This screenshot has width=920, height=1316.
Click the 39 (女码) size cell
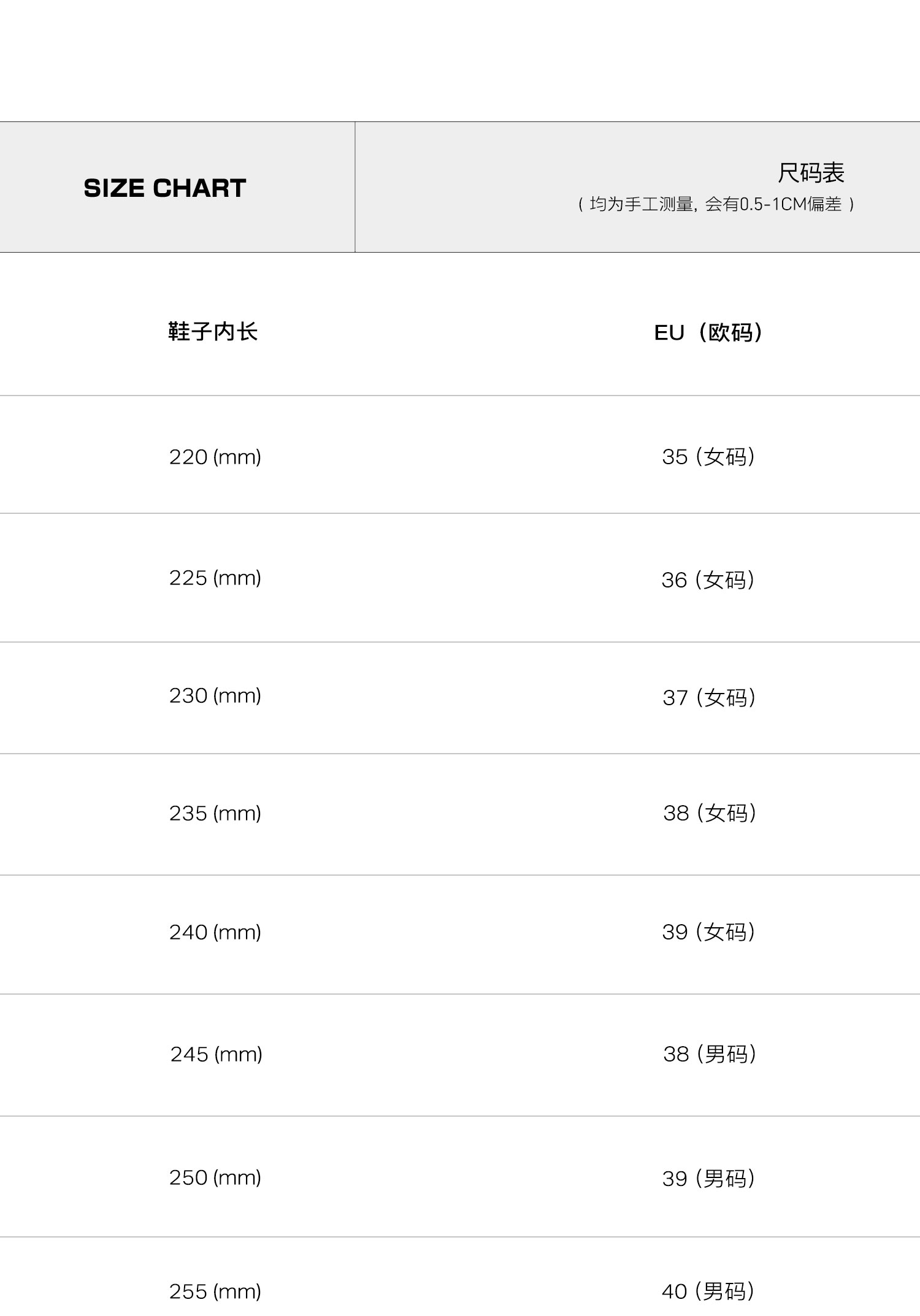tap(708, 932)
